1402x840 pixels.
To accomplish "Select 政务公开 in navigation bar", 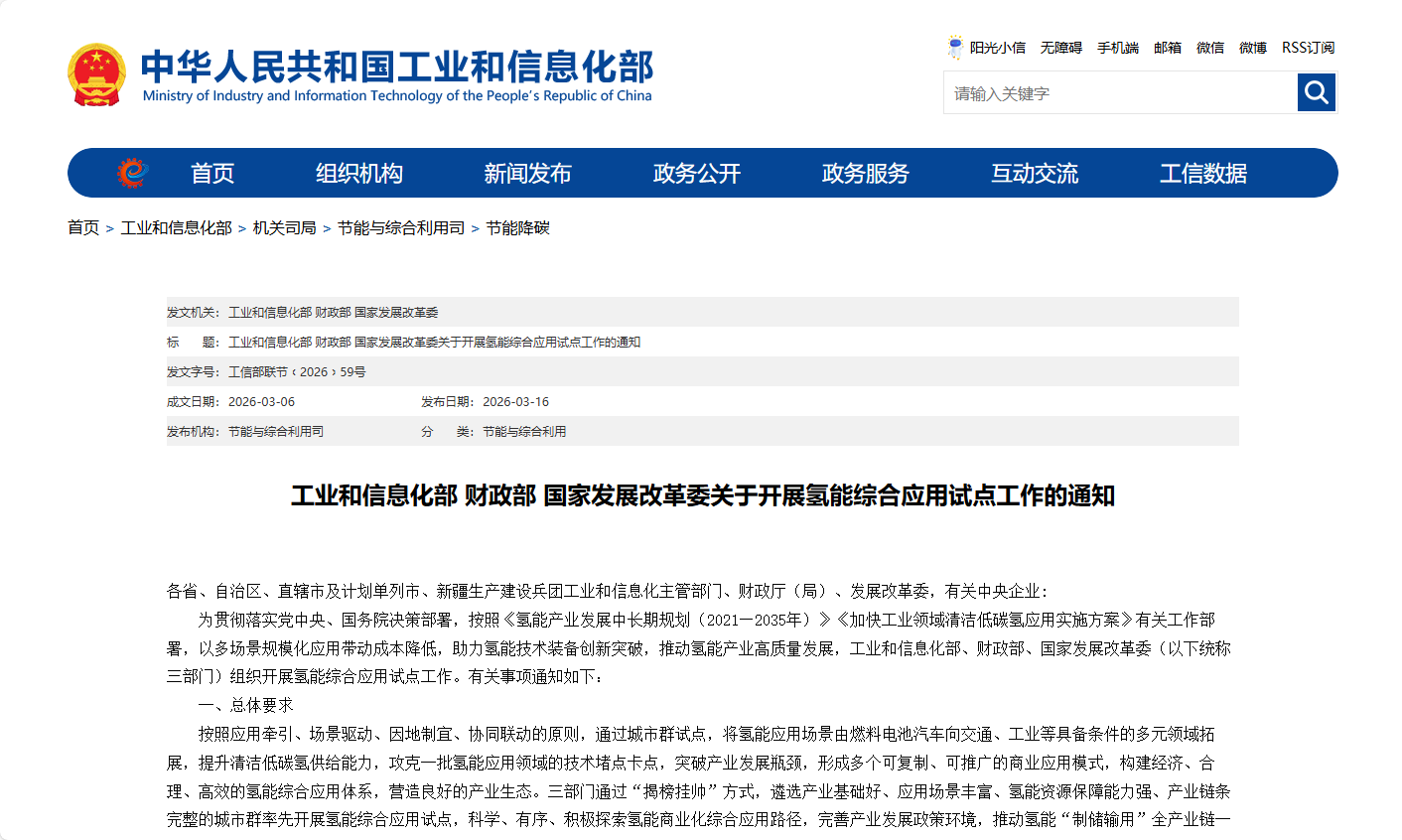I will click(x=696, y=174).
